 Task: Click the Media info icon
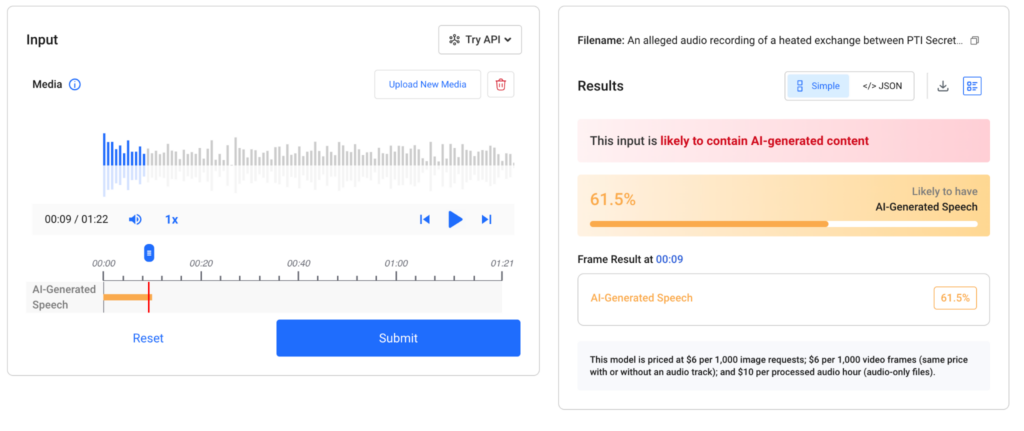74,84
